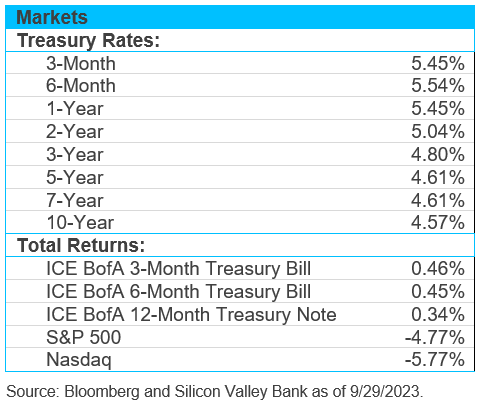
Task: Click the 0.45% six-month bill return
Action: (x=438, y=291)
